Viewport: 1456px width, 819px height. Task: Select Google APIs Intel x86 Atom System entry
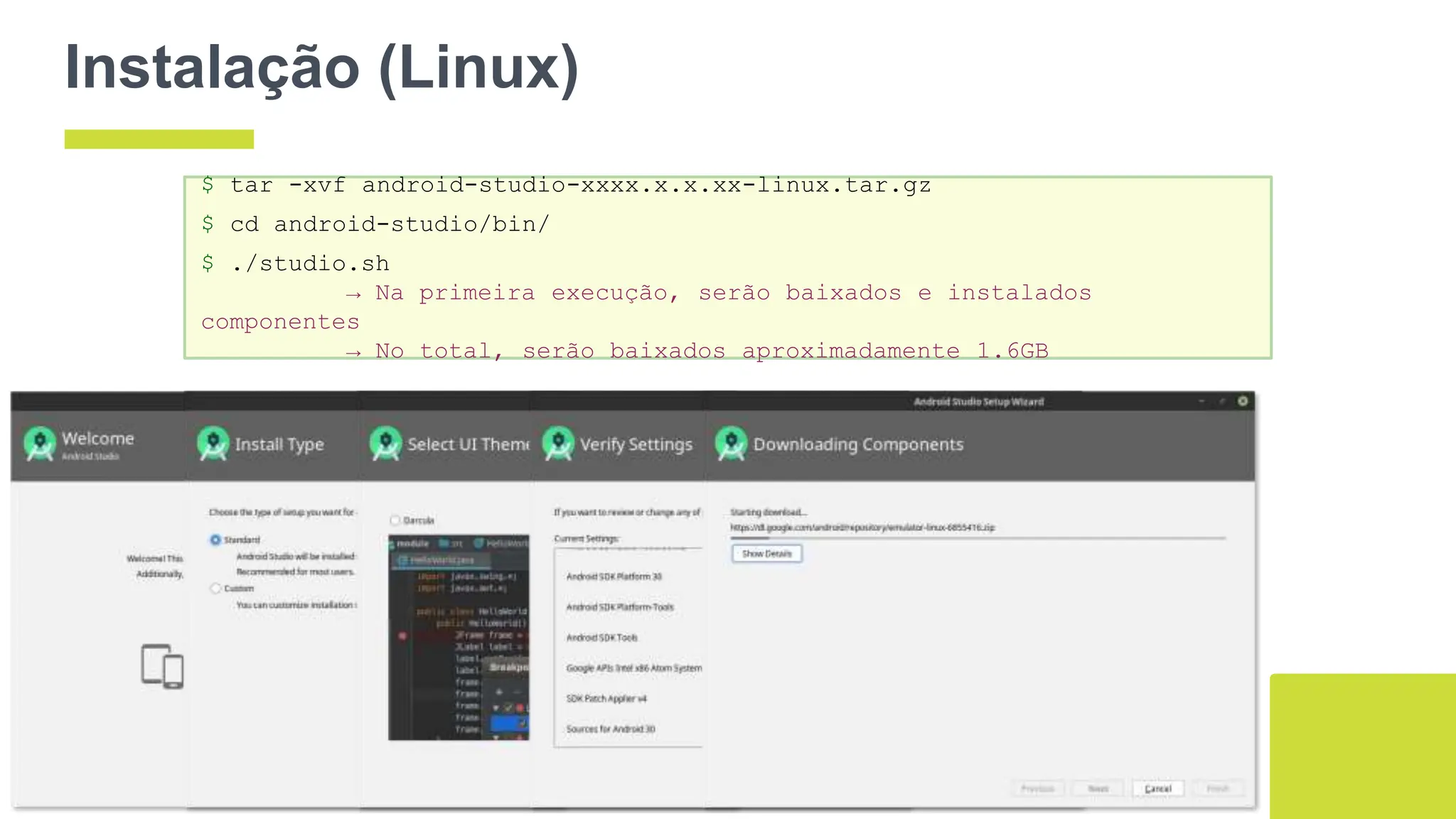coord(633,668)
